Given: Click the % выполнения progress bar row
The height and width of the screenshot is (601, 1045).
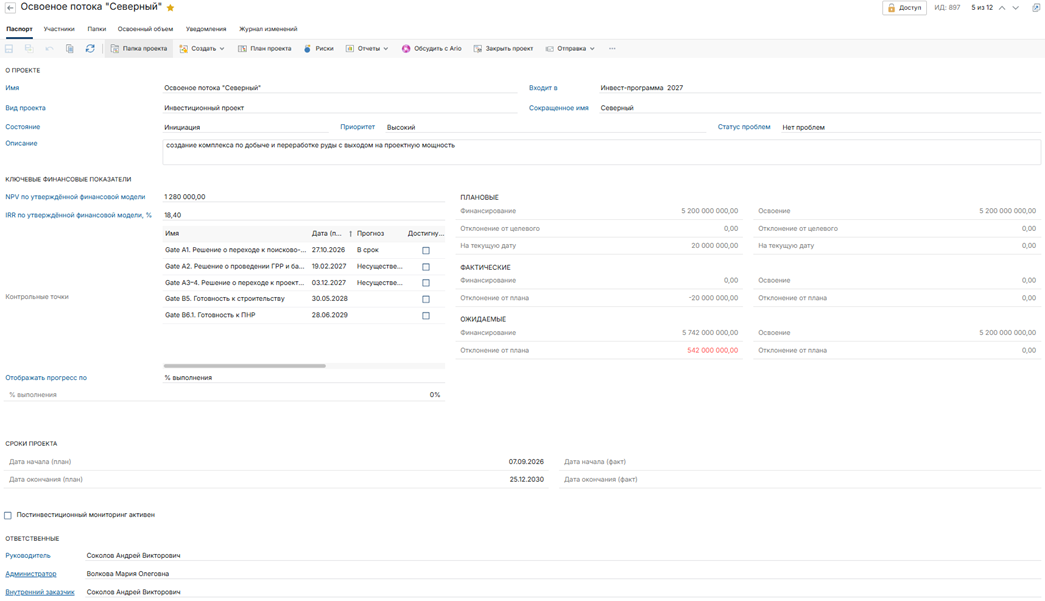Looking at the screenshot, I should pyautogui.click(x=225, y=395).
